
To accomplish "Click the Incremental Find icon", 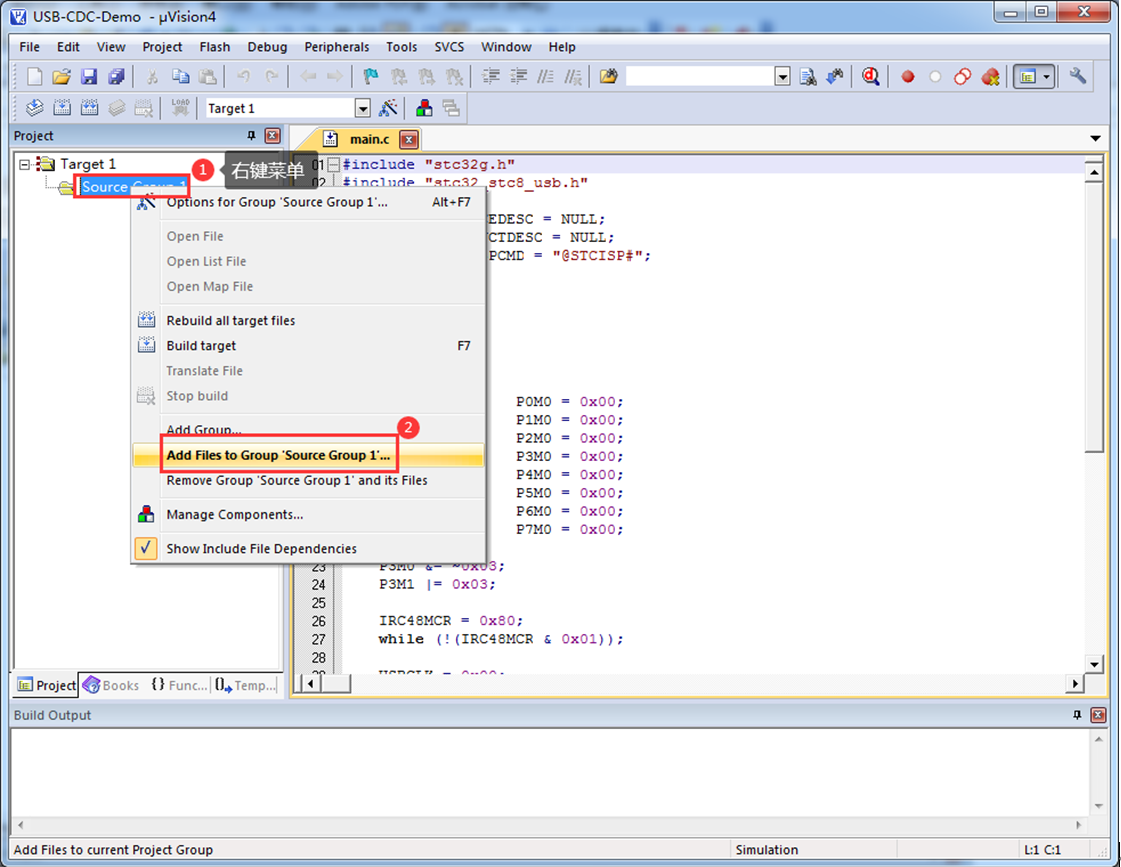I will click(x=835, y=76).
